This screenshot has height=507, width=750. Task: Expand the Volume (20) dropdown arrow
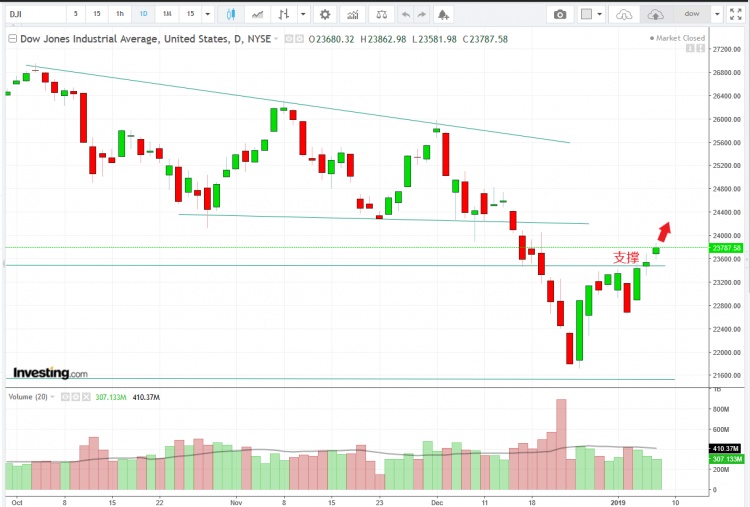pyautogui.click(x=54, y=397)
